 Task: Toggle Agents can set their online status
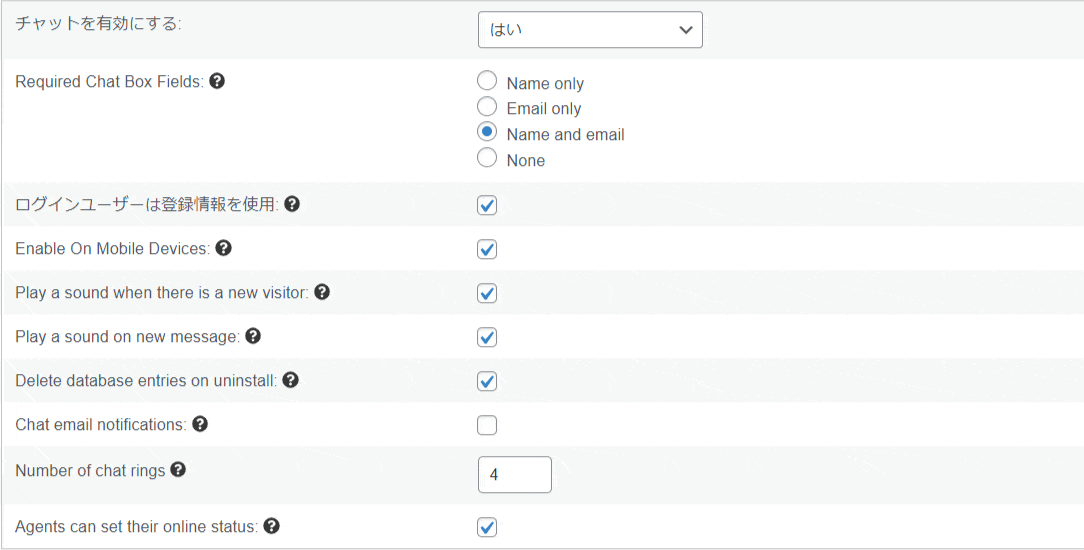pos(487,527)
